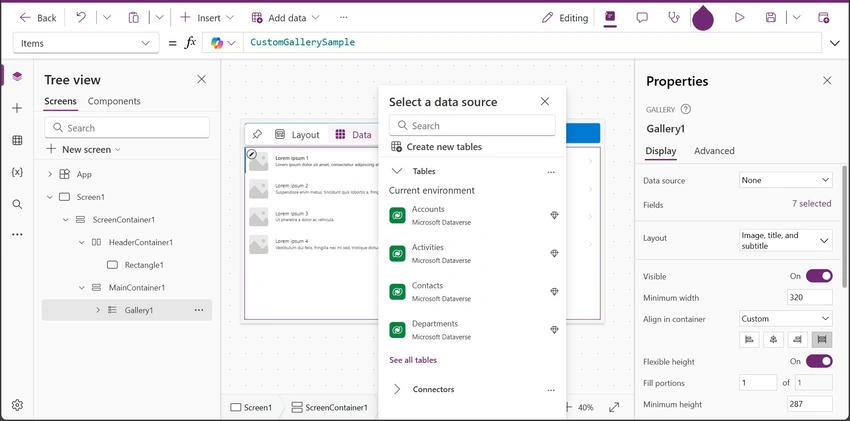850x421 pixels.
Task: Click the data source Search field
Action: click(x=472, y=125)
